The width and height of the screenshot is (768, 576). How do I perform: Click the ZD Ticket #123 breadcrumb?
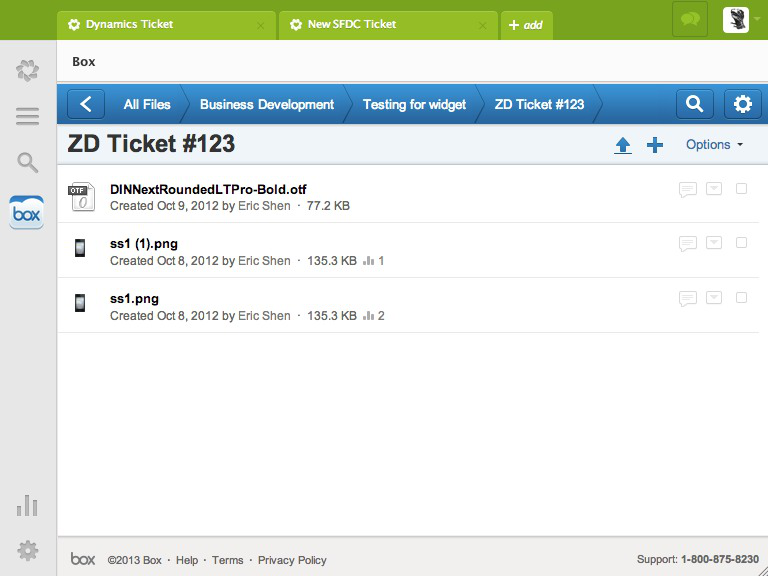[x=539, y=104]
